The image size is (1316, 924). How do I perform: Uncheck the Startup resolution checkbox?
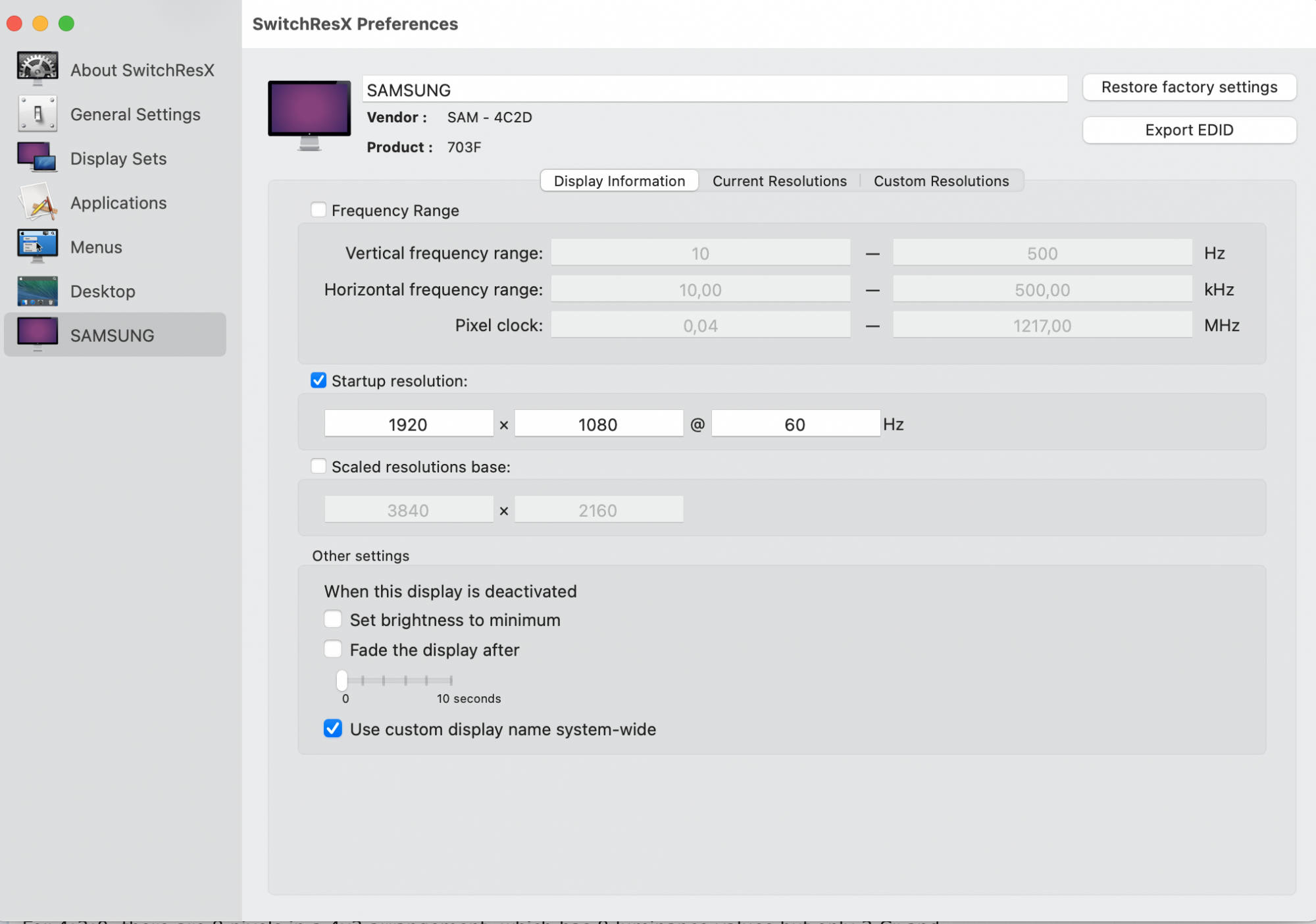point(318,380)
